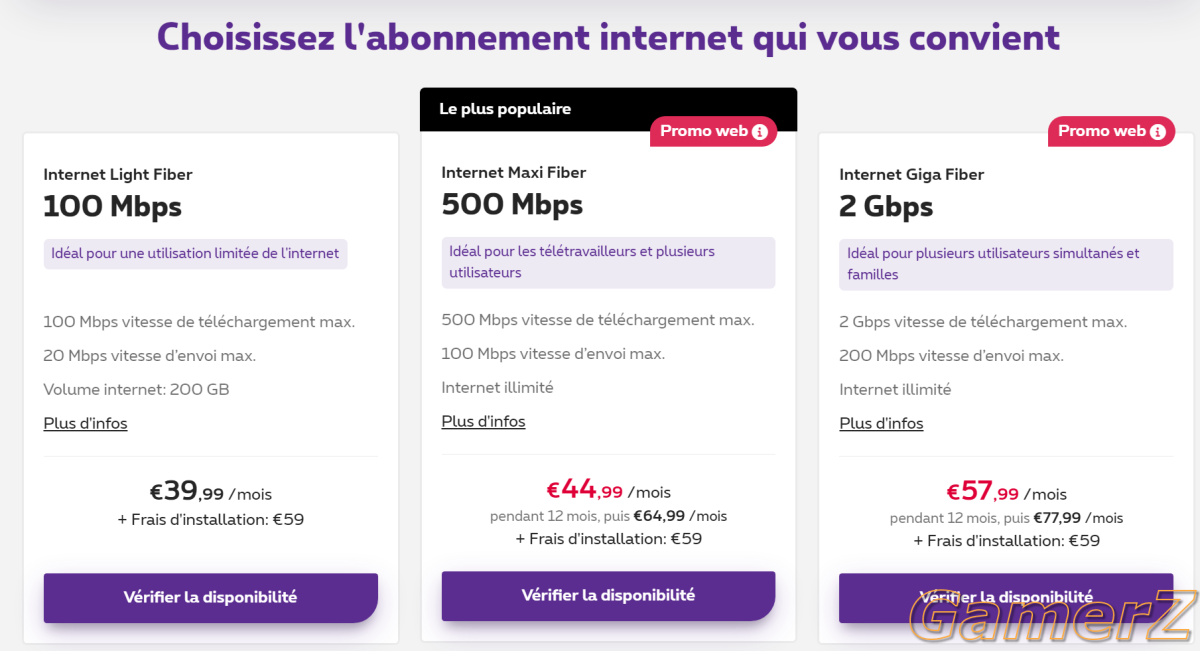Image resolution: width=1200 pixels, height=651 pixels.
Task: Check availability for the 2 Gbps Giga Fiber plan
Action: tap(1006, 597)
